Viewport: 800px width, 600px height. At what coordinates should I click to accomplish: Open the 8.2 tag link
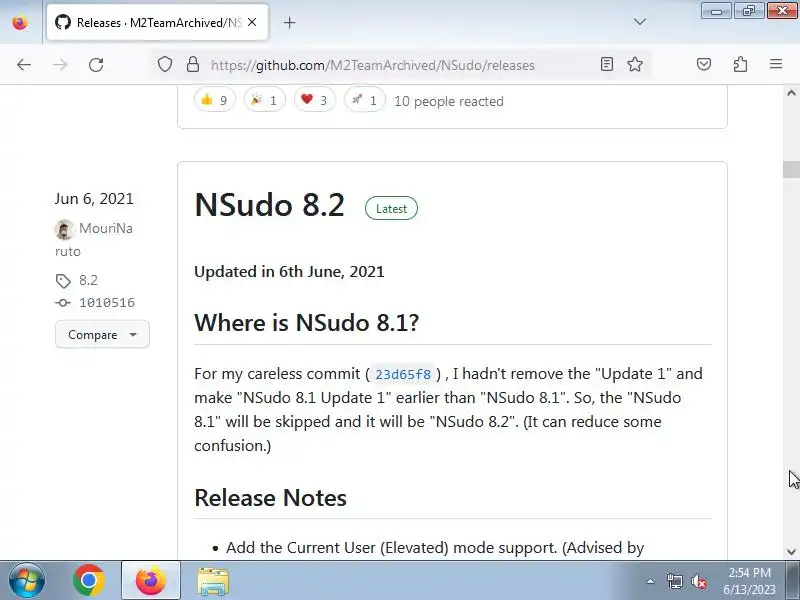point(88,280)
